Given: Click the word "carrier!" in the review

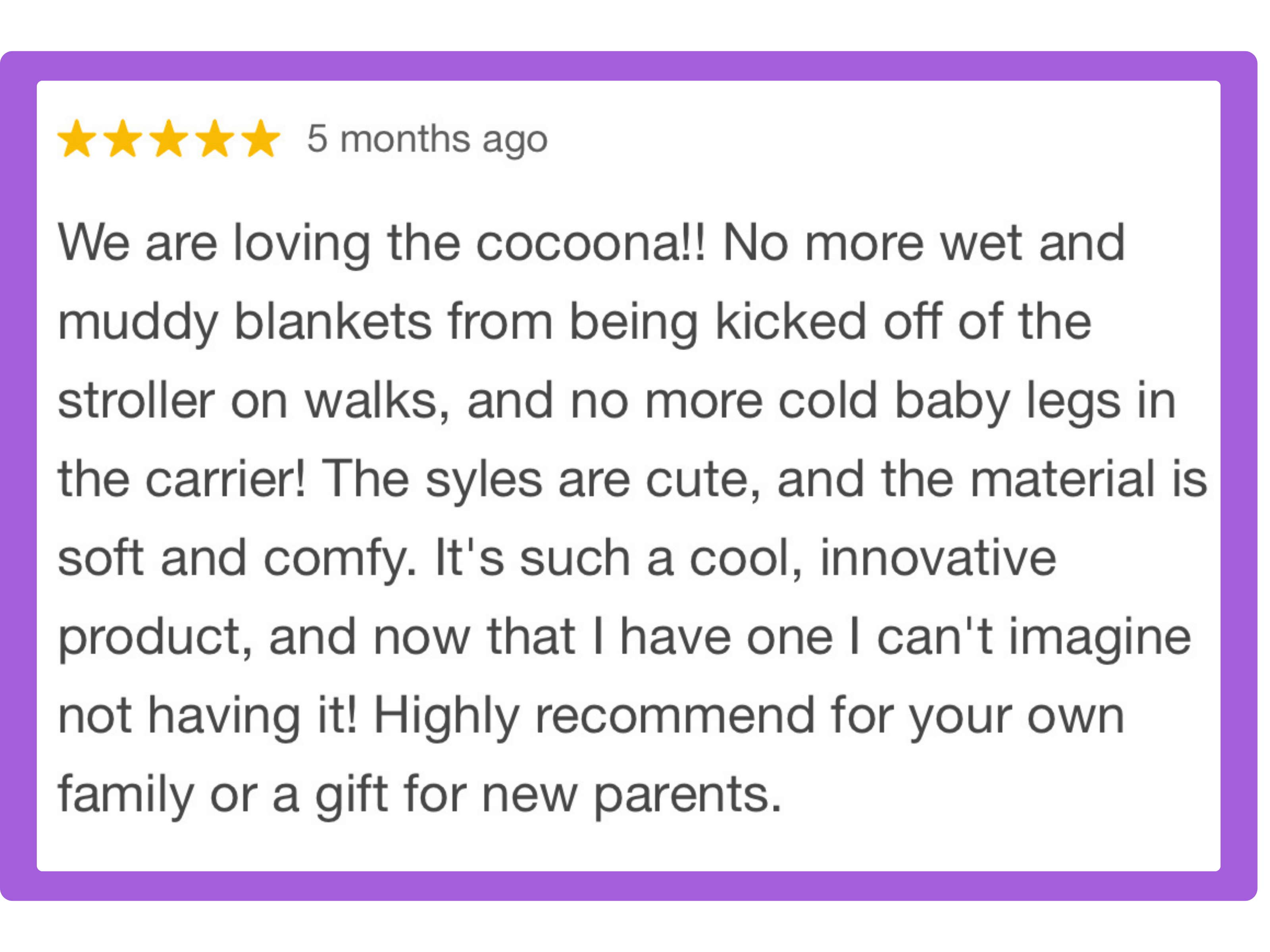Looking at the screenshot, I should point(225,479).
